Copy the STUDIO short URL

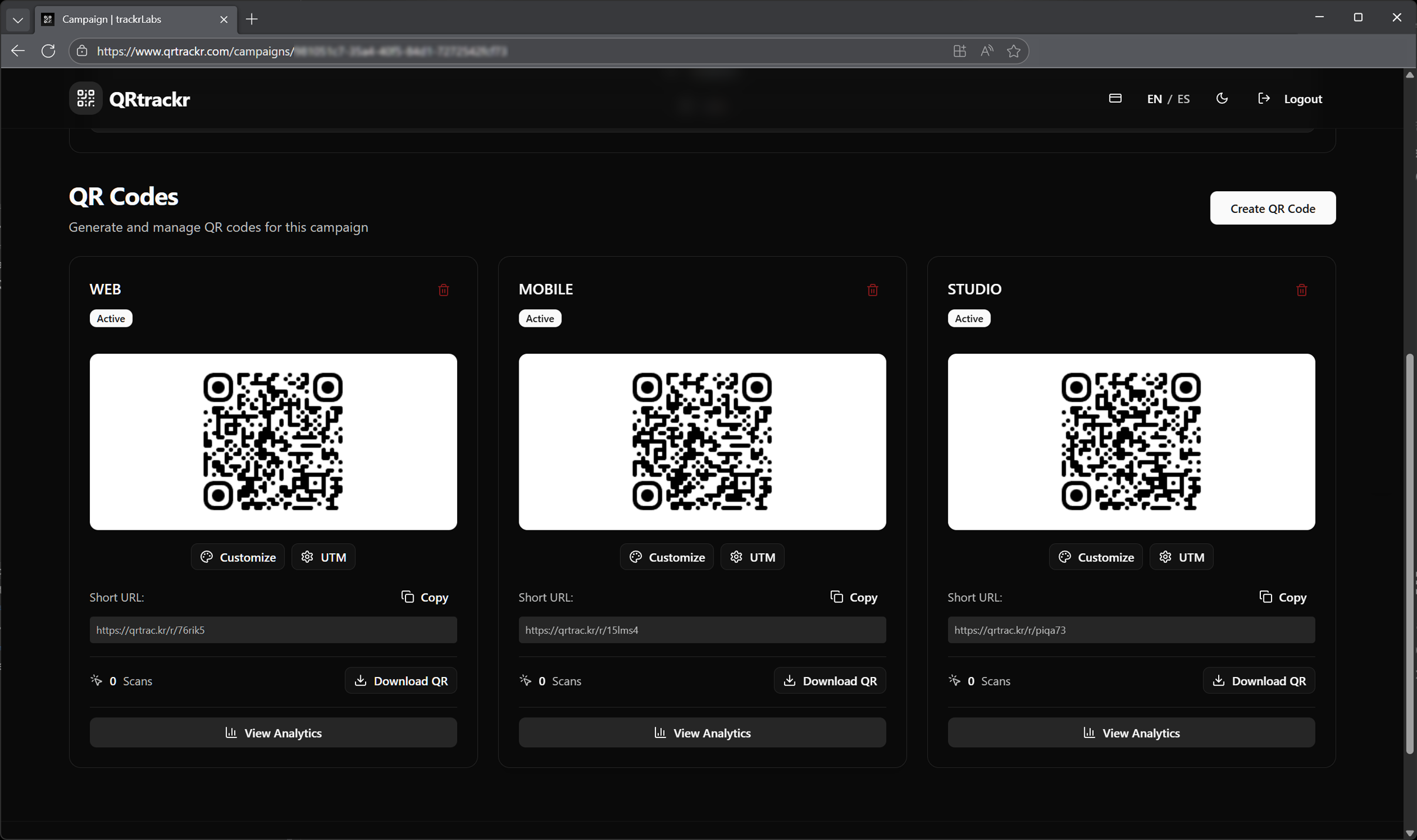1283,597
